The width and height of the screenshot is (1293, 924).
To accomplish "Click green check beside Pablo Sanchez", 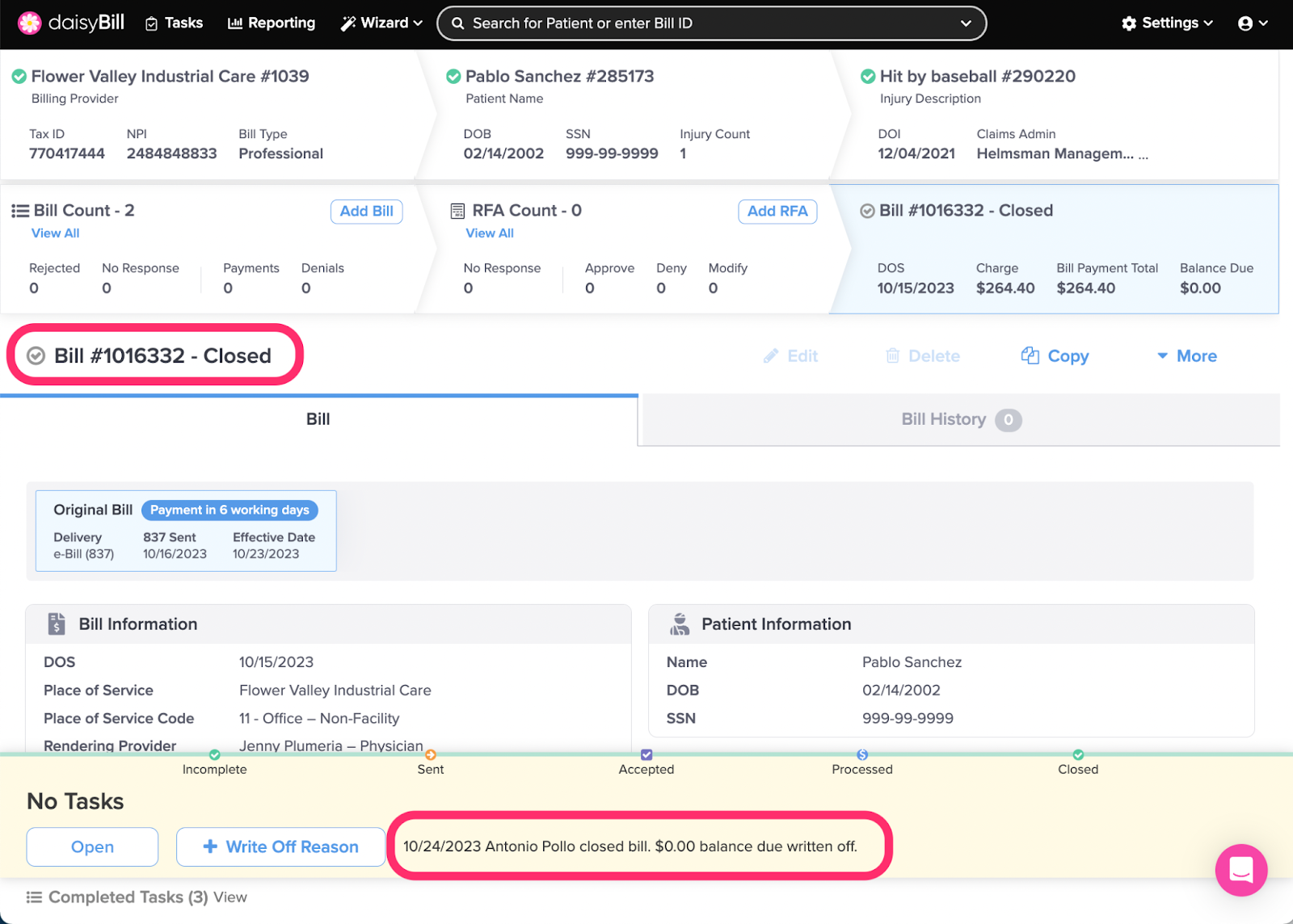I will click(453, 77).
